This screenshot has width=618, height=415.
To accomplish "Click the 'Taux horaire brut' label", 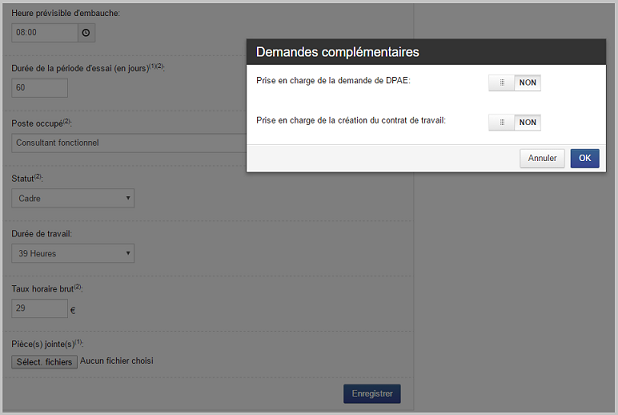I will click(x=47, y=288).
